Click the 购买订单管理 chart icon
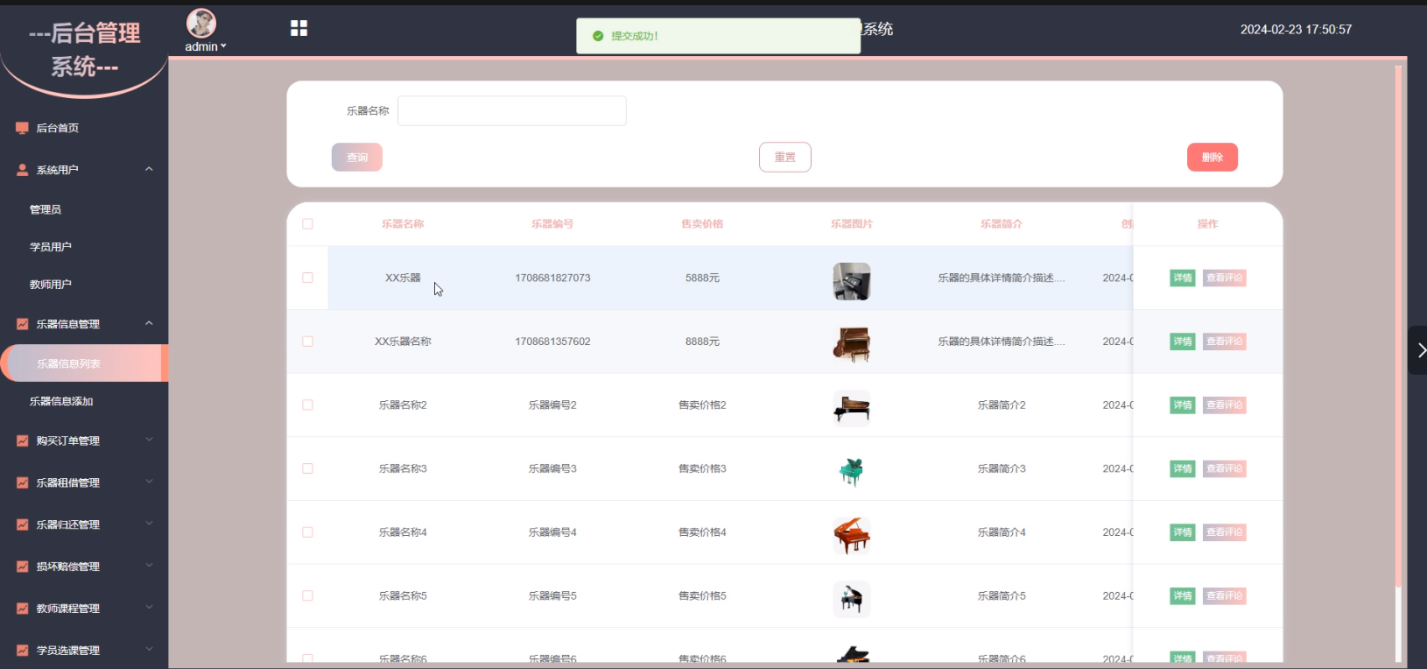The image size is (1427, 669). tap(22, 441)
